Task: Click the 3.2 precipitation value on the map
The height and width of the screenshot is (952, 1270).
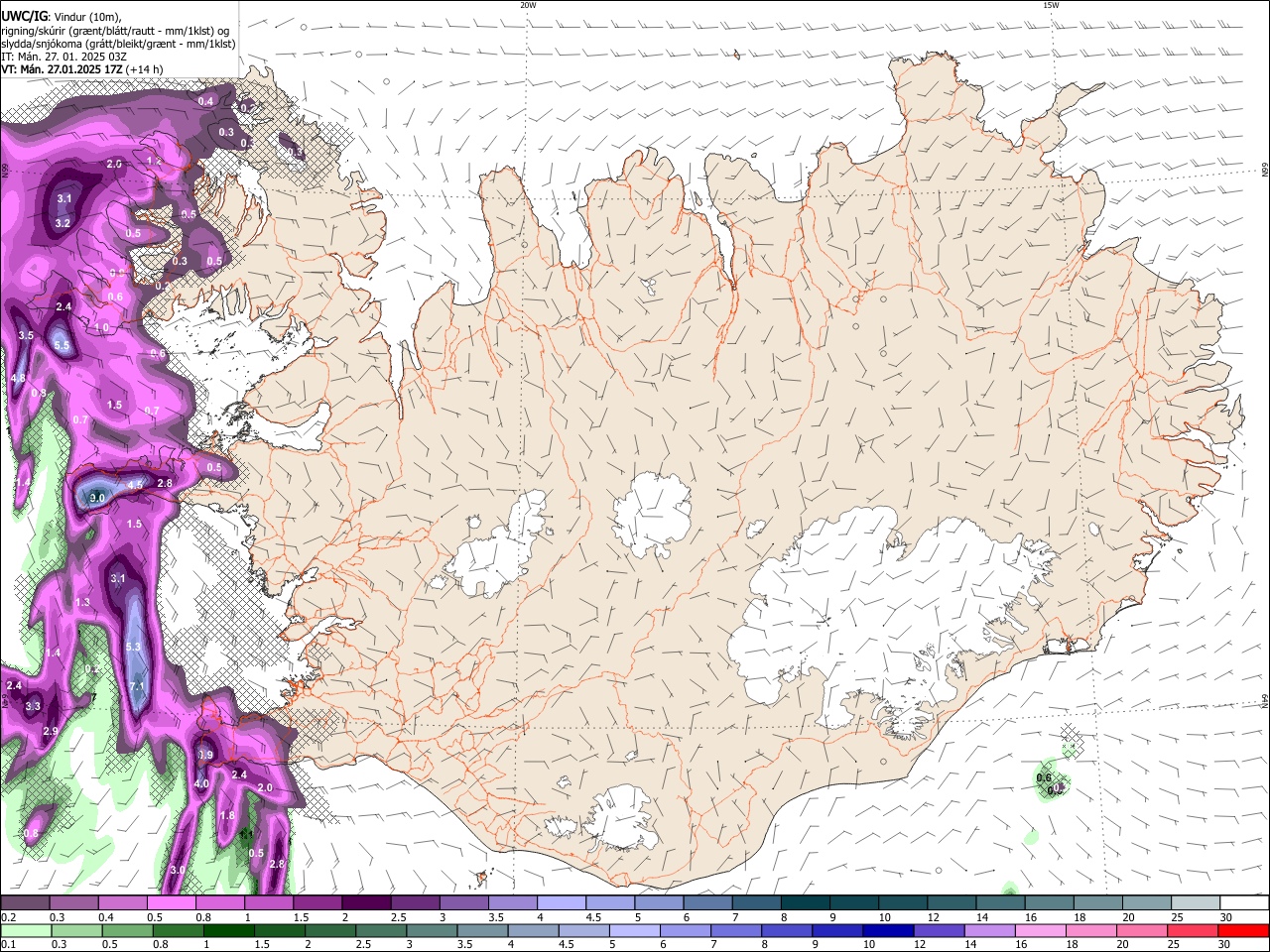Action: [x=63, y=223]
